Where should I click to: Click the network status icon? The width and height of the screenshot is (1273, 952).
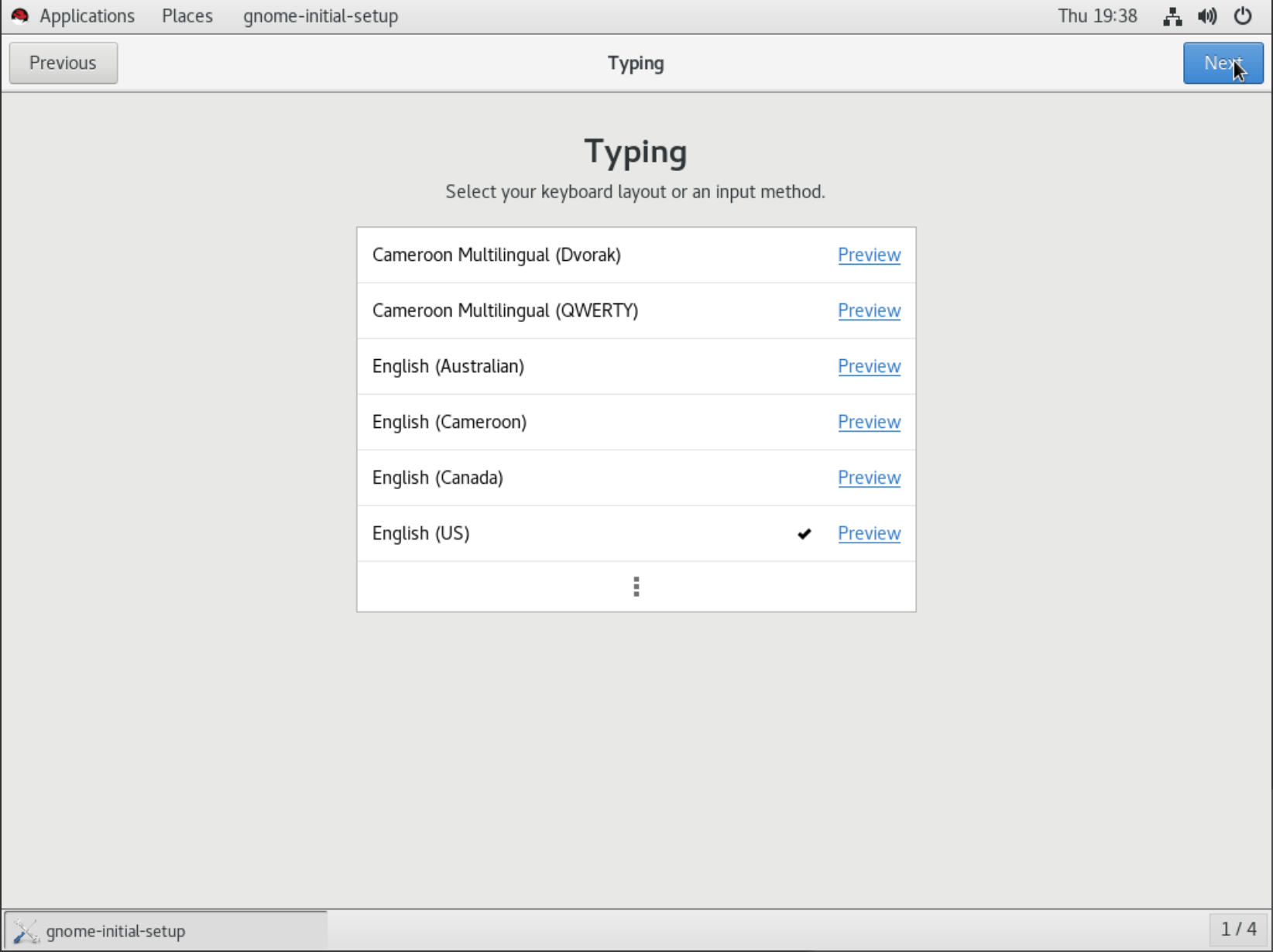[x=1172, y=16]
